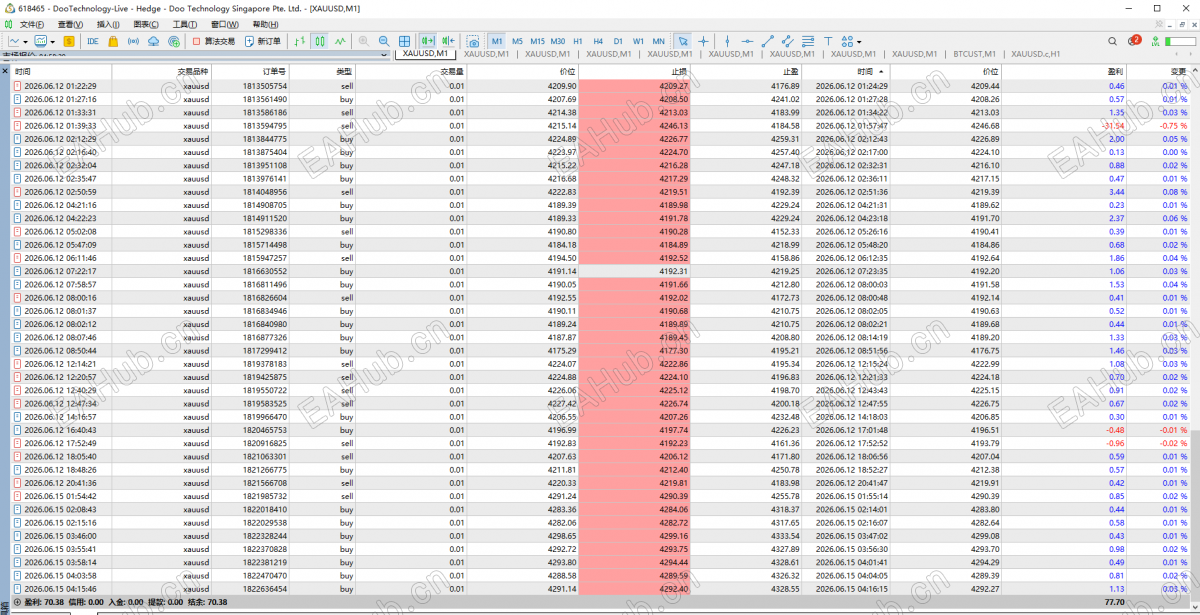Open the shapes objects tool icon

(x=847, y=41)
